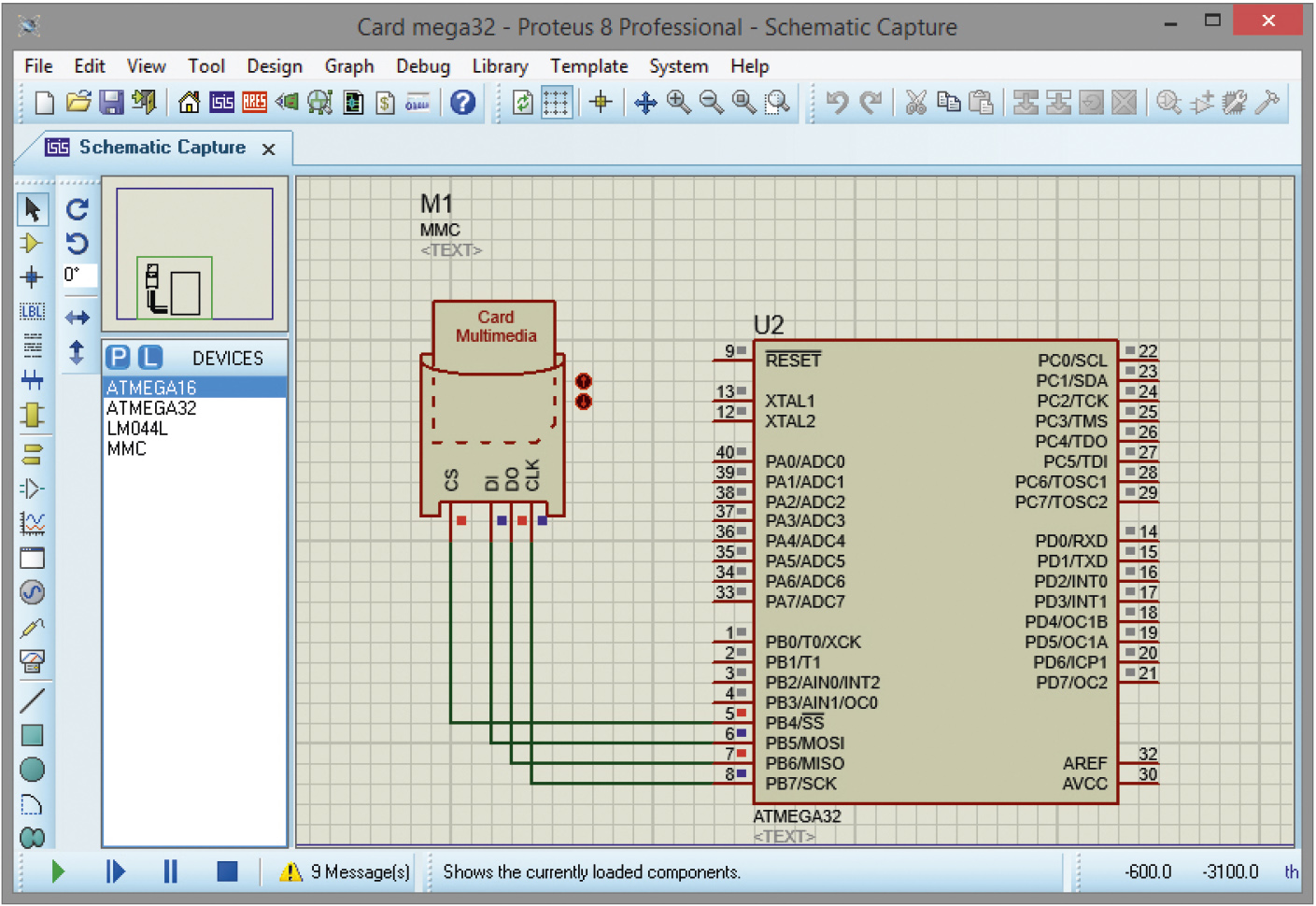1316x906 pixels.
Task: Click the rotation angle field showing 0°
Action: tap(78, 276)
